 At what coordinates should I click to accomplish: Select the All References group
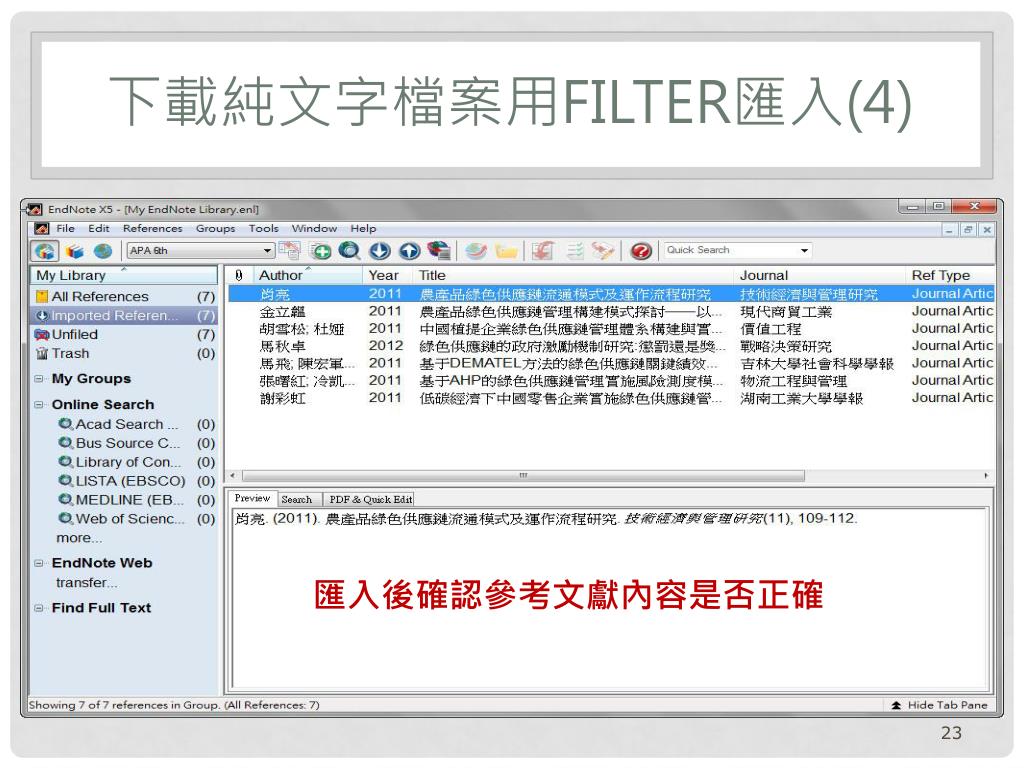125,296
